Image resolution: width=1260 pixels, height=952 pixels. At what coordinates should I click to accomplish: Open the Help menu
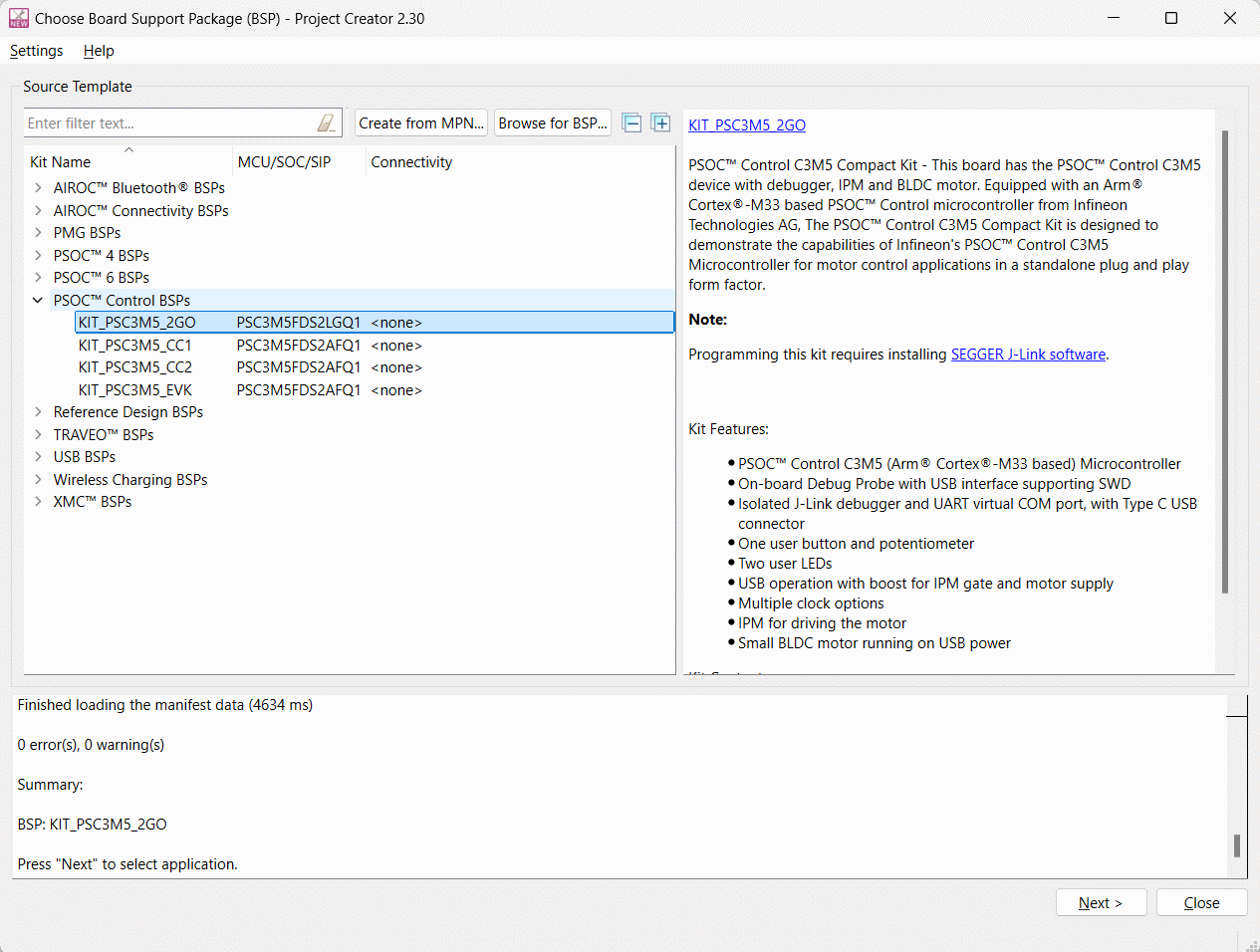(x=99, y=51)
